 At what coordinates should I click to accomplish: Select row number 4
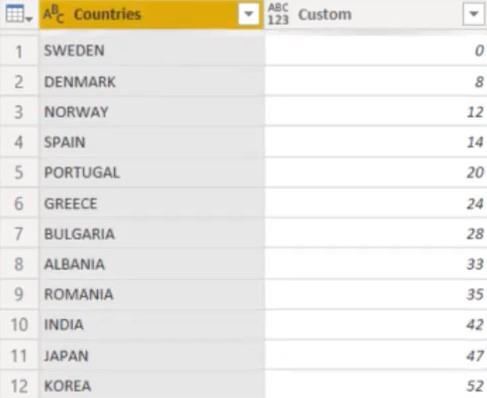point(19,142)
